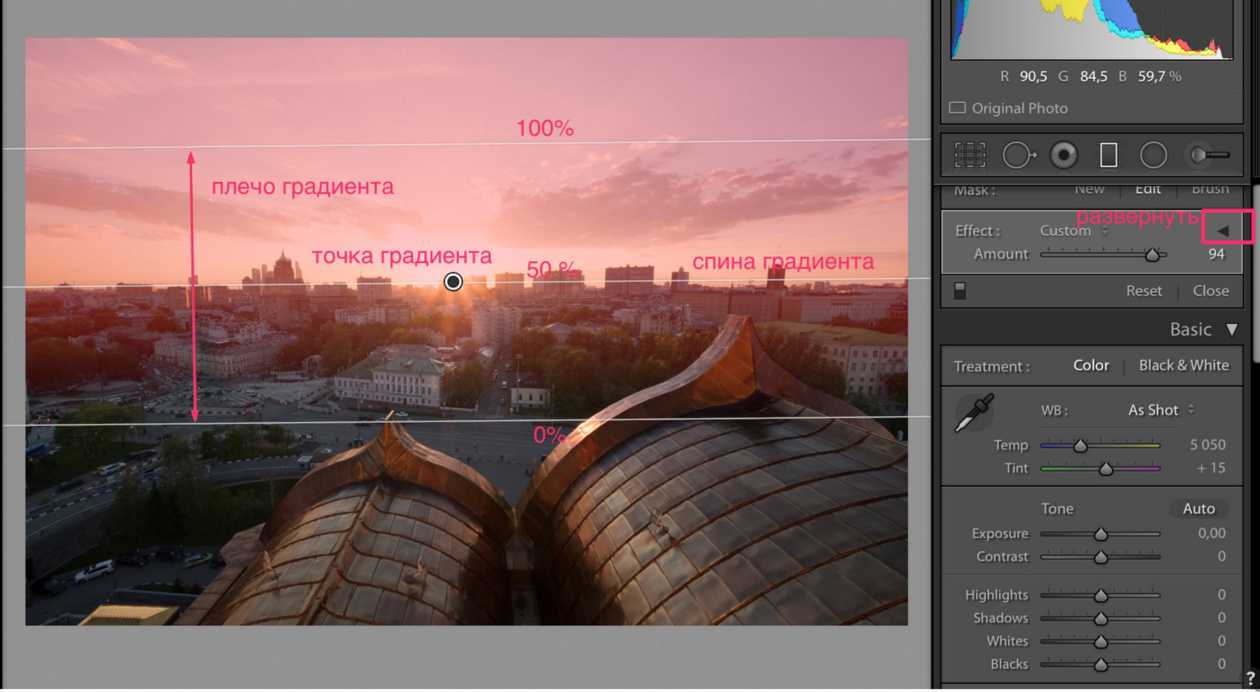The height and width of the screenshot is (692, 1260).
Task: Open the Effect Custom preset dropdown
Action: pos(1074,231)
